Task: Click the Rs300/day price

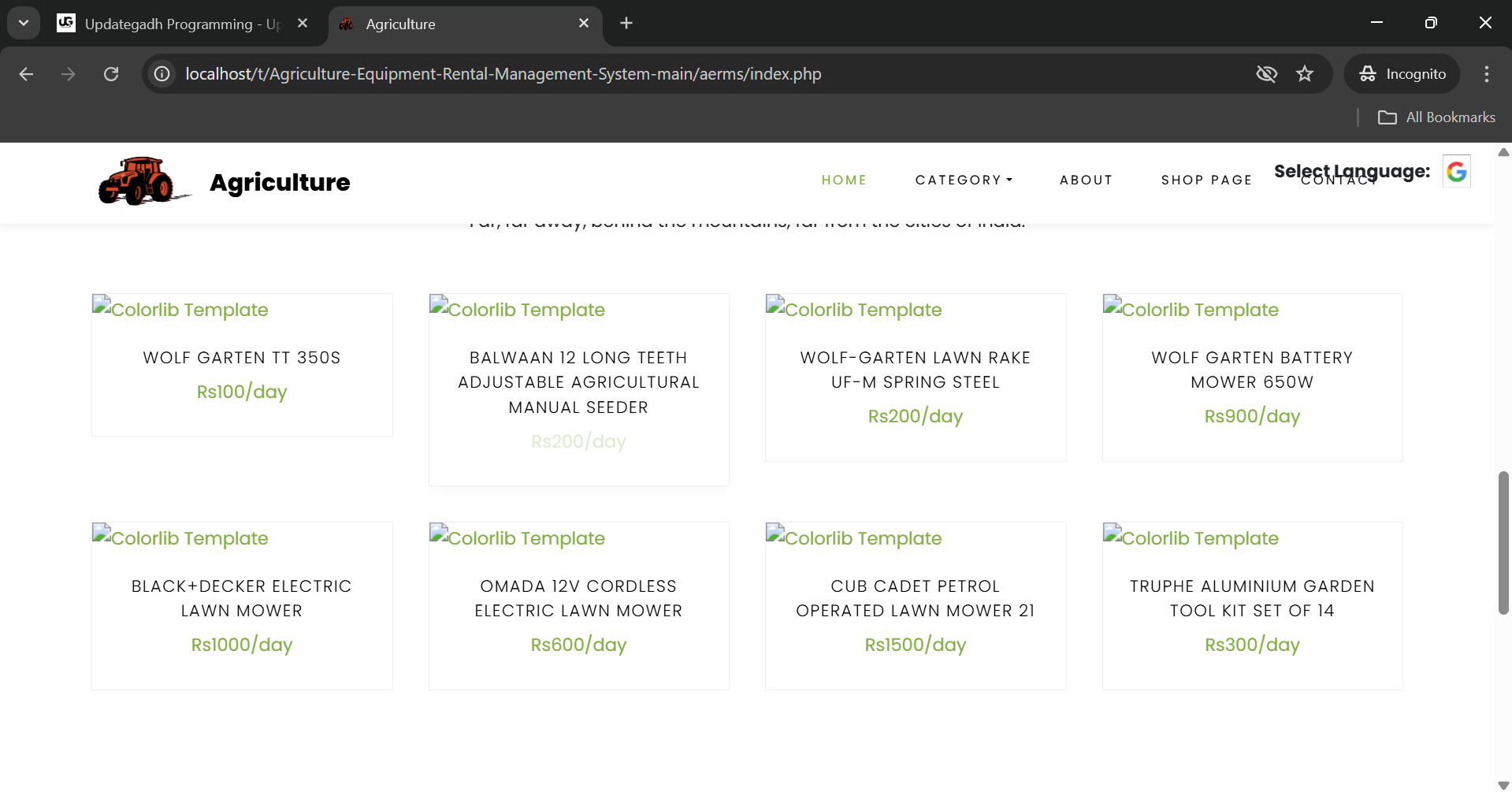Action: click(x=1252, y=645)
